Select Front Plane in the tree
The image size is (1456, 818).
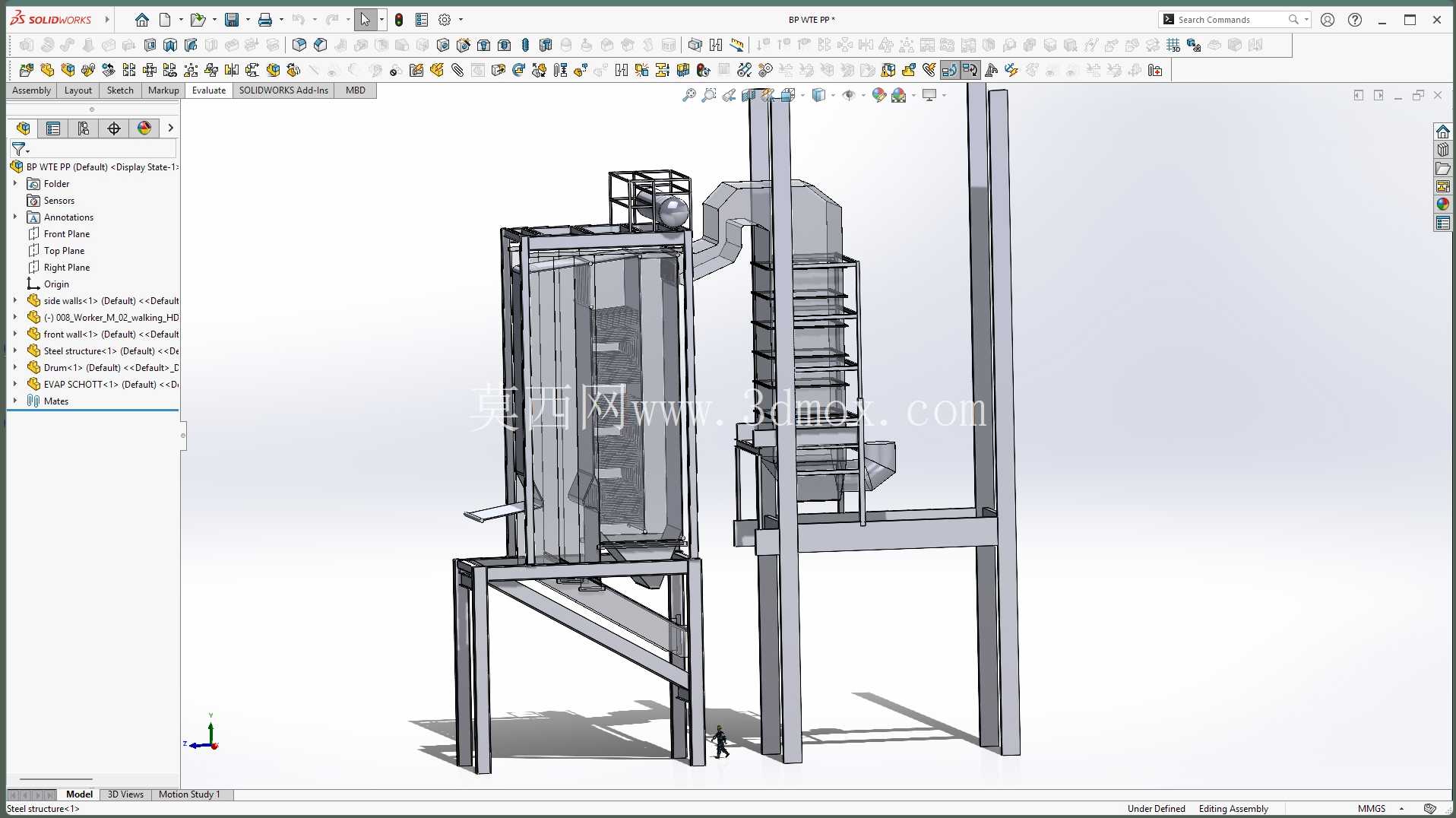(x=67, y=234)
